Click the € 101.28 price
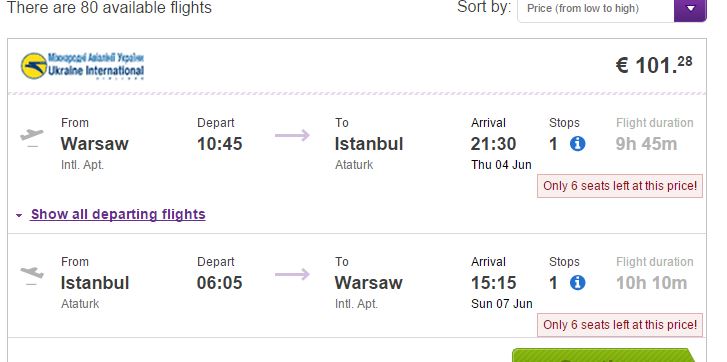This screenshot has height=362, width=727. point(654,65)
